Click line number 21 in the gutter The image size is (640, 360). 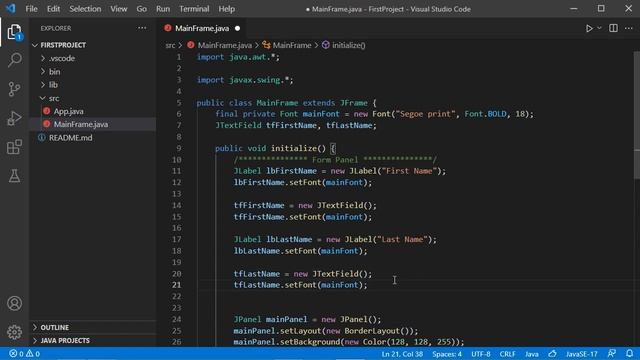point(176,285)
